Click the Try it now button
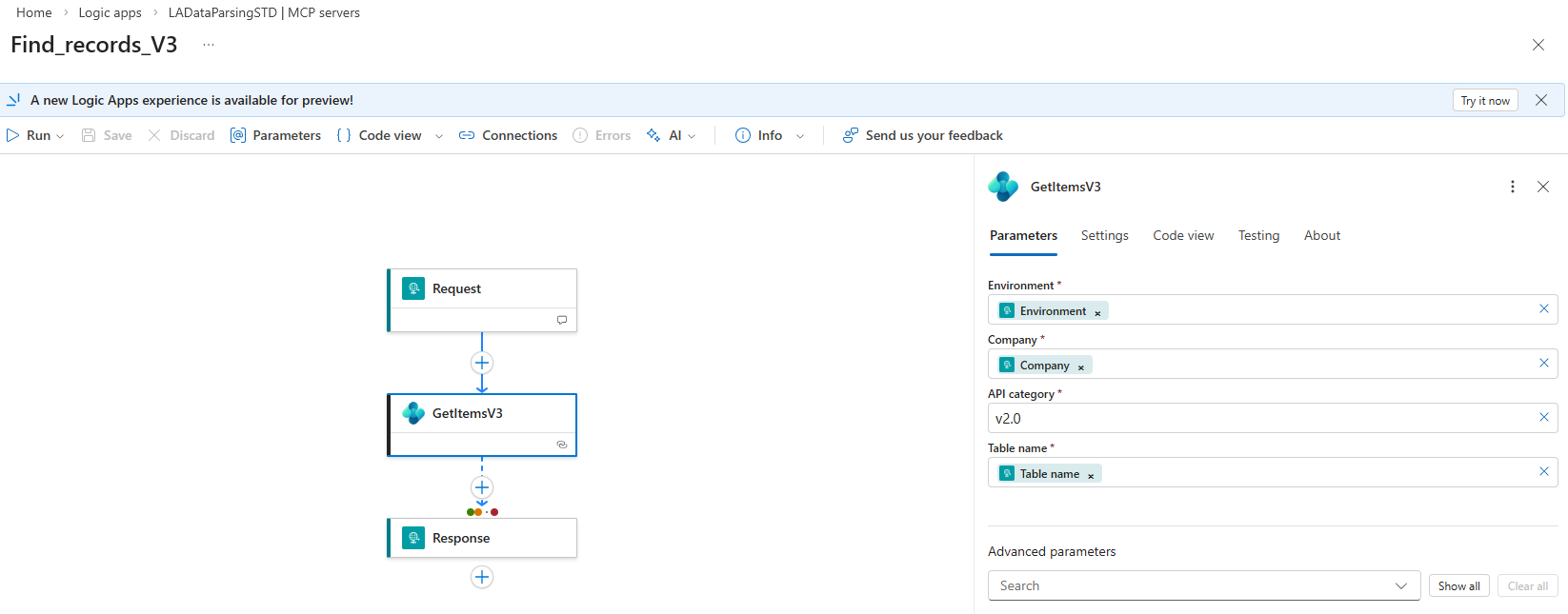 point(1484,100)
